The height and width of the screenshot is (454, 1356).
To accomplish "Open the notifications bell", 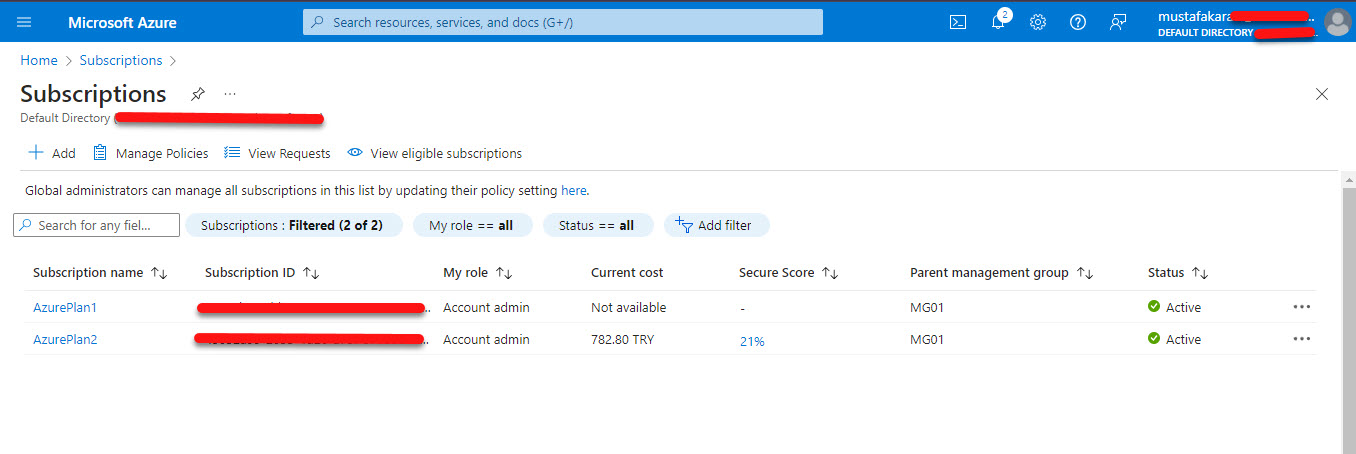I will pos(997,22).
